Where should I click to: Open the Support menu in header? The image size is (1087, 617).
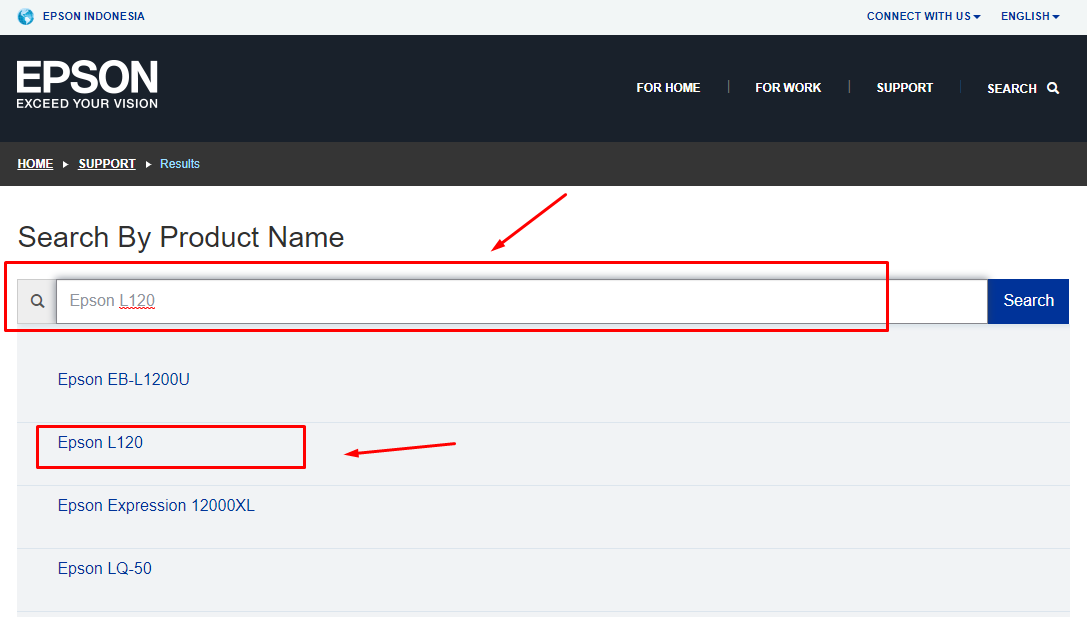pos(905,88)
